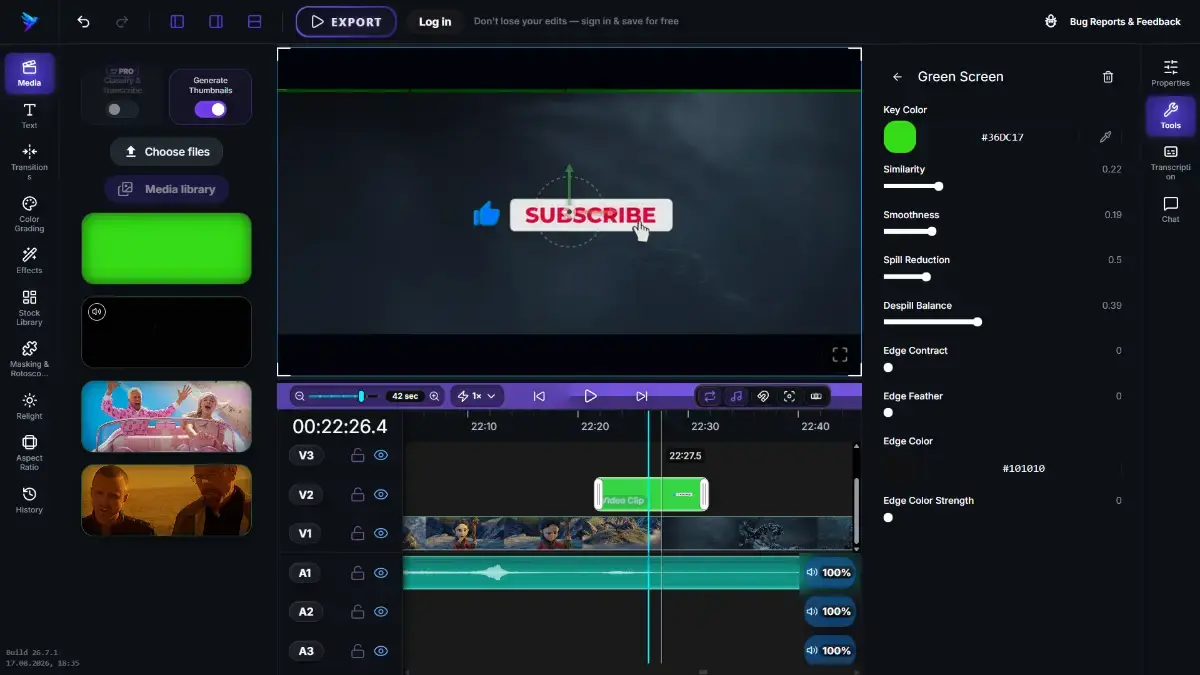This screenshot has width=1200, height=675.
Task: Click Choose files button
Action: pyautogui.click(x=166, y=152)
